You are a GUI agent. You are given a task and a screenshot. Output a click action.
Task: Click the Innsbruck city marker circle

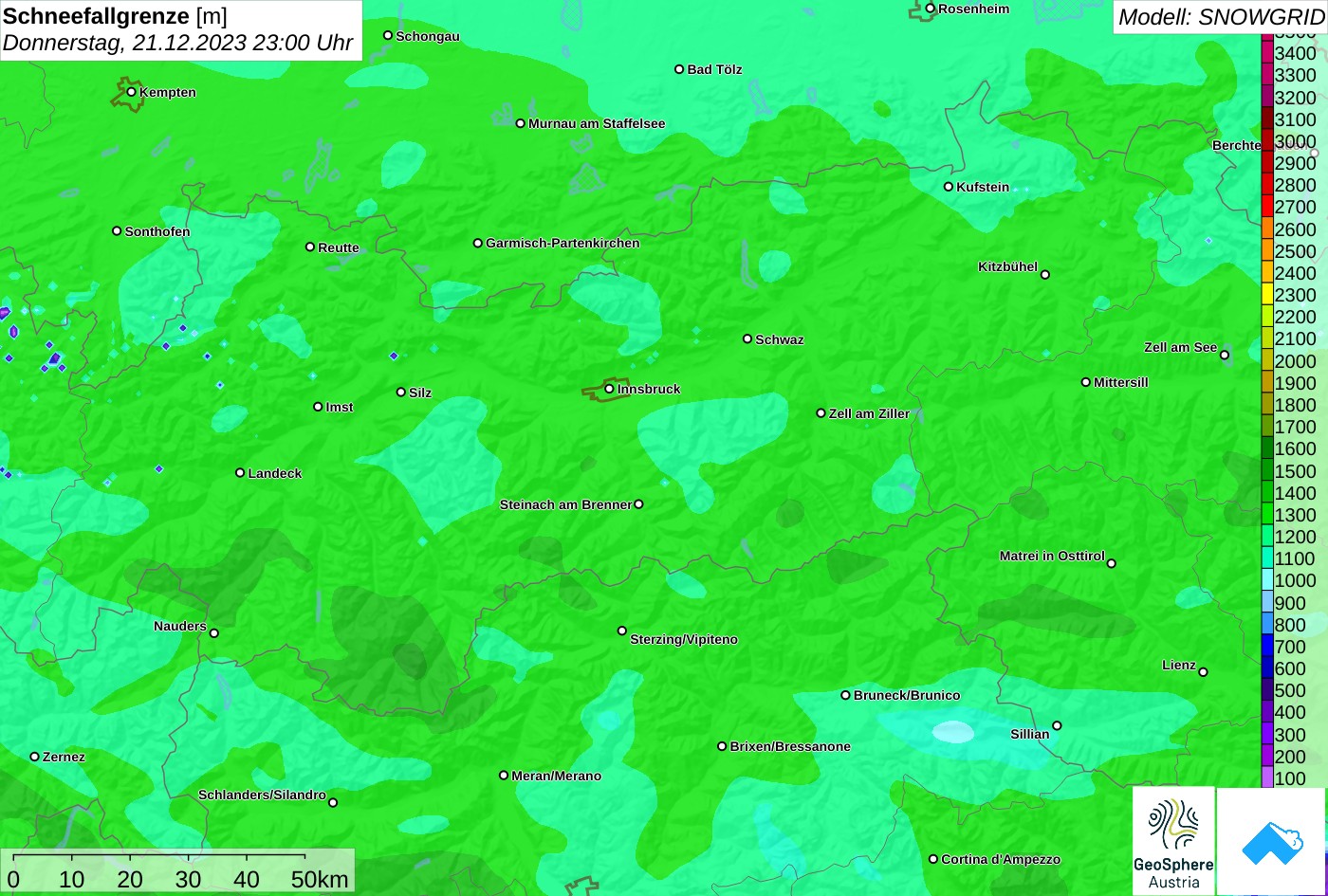[609, 389]
